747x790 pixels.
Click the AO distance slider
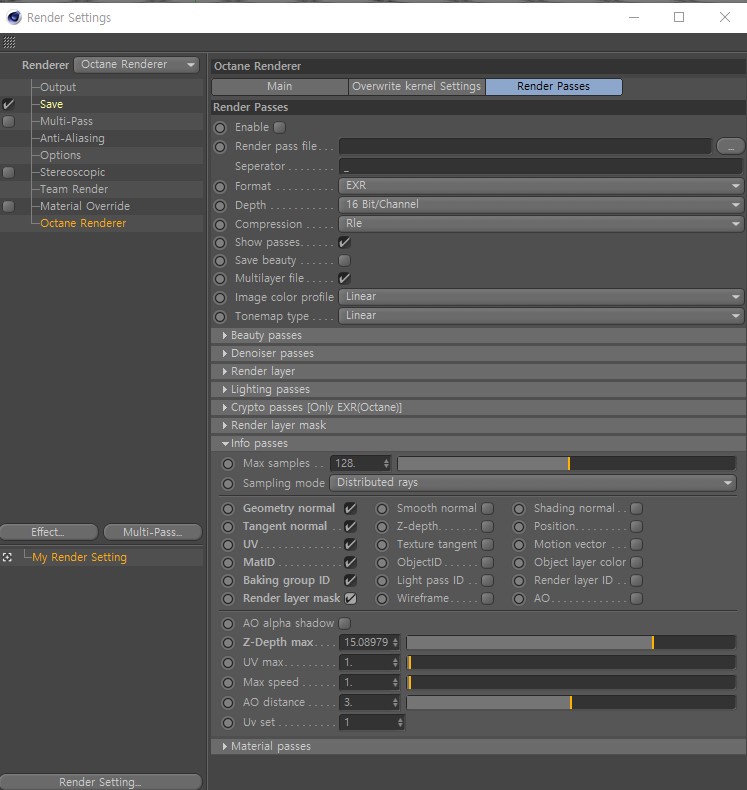coord(571,702)
